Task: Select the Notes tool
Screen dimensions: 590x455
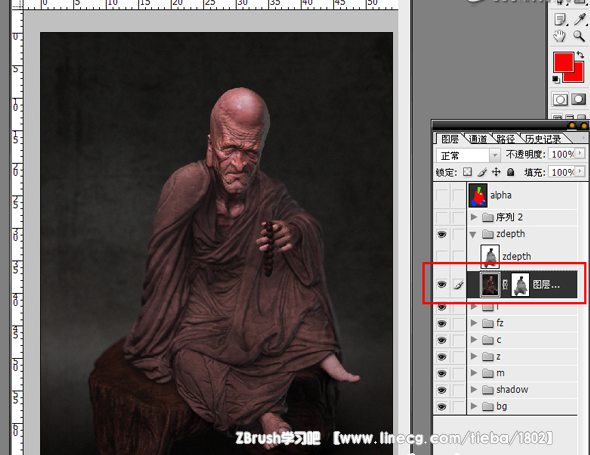Action: 561,19
